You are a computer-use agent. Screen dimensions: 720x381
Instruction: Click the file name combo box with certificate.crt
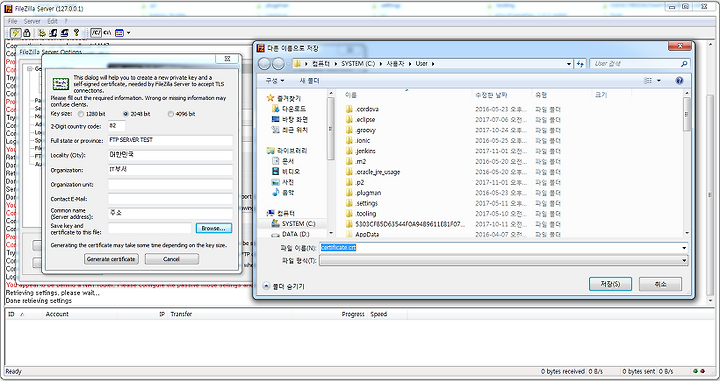pyautogui.click(x=503, y=248)
